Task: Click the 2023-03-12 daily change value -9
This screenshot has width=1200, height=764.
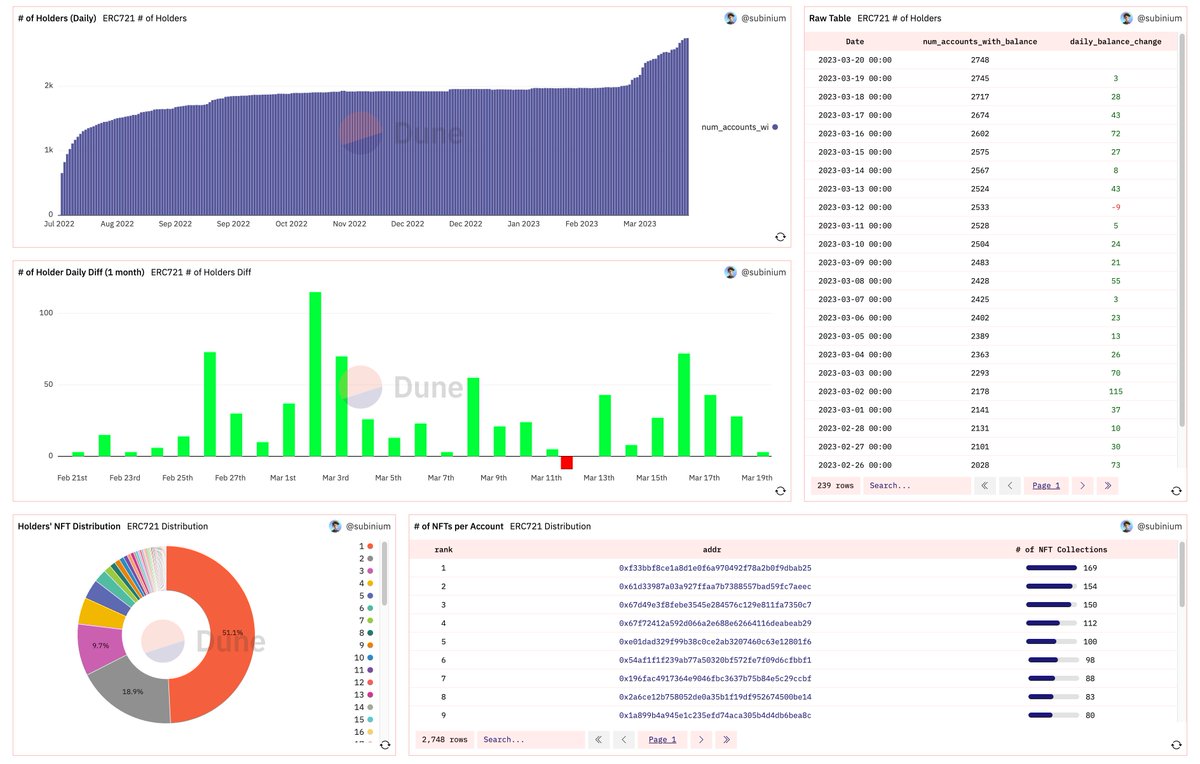Action: tap(1115, 207)
